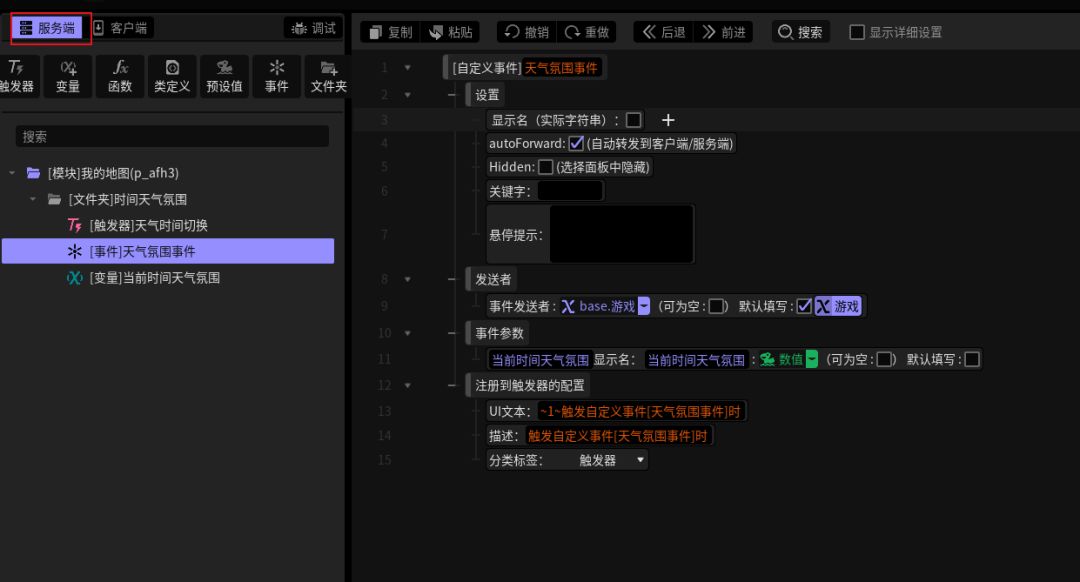This screenshot has width=1080, height=582.
Task: Click the 天气氛围事件 event name on line 1
Action: (x=561, y=67)
